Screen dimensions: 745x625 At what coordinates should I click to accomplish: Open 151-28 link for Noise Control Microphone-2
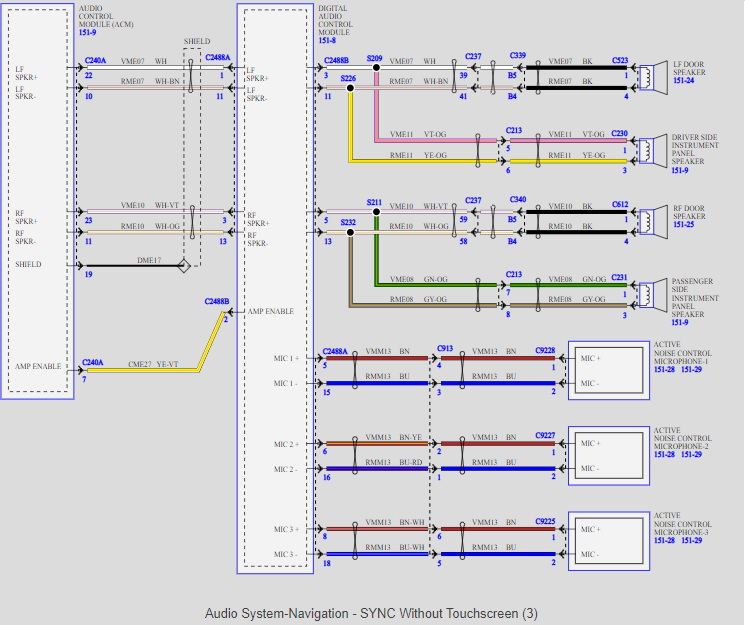click(x=664, y=454)
